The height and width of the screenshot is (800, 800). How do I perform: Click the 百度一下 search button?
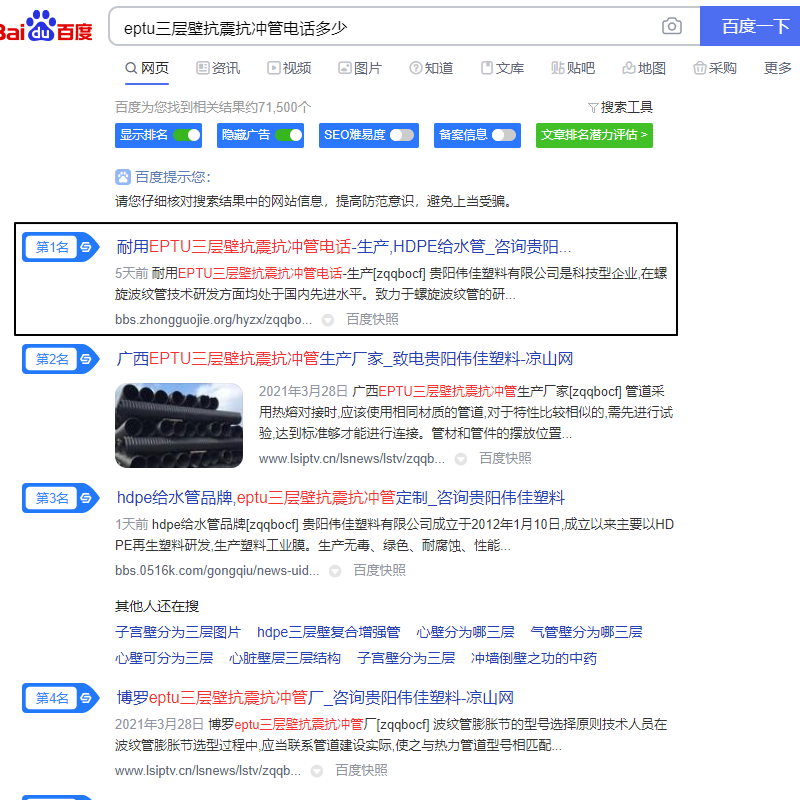[750, 26]
